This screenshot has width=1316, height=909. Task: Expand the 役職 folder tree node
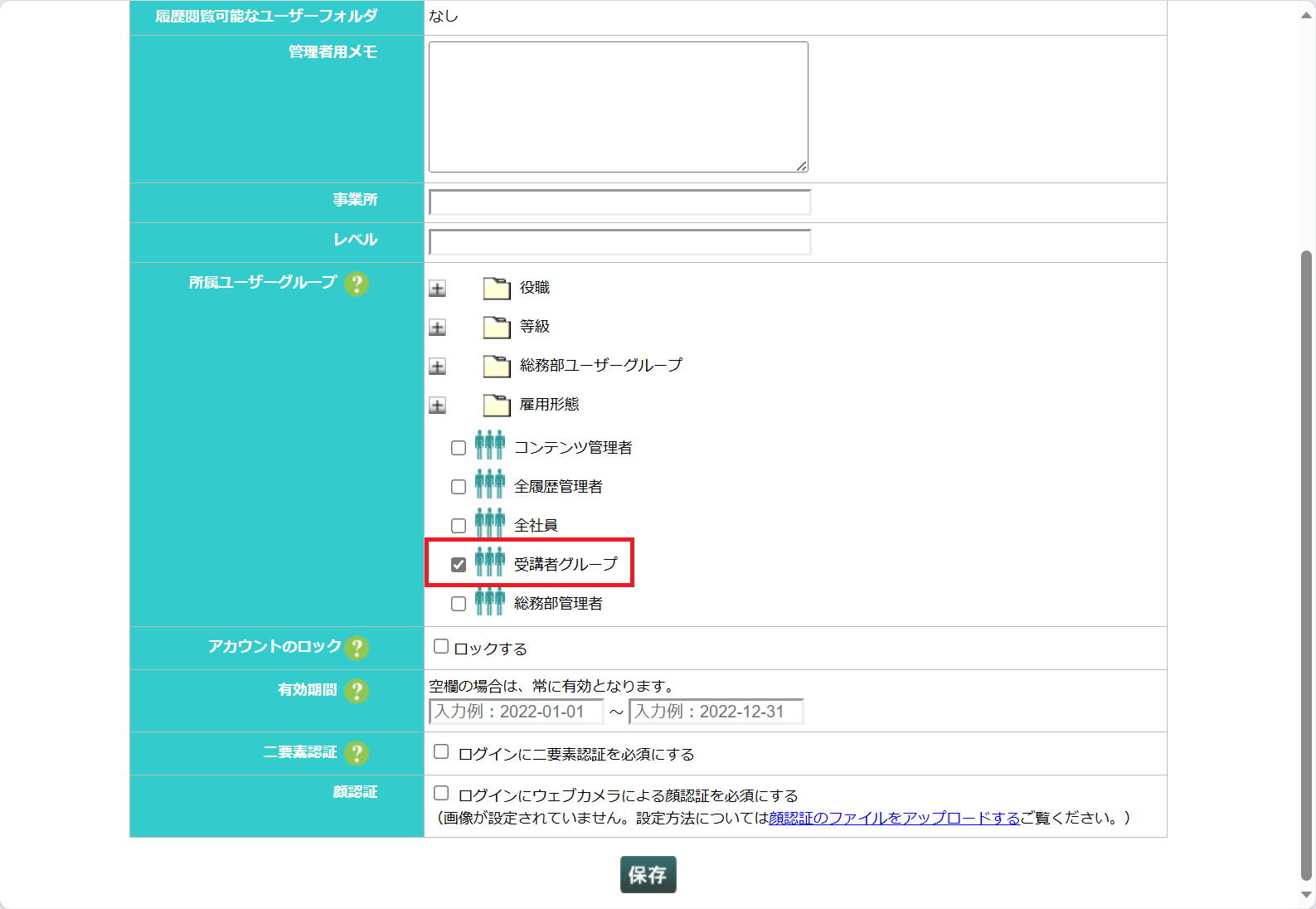(x=438, y=289)
